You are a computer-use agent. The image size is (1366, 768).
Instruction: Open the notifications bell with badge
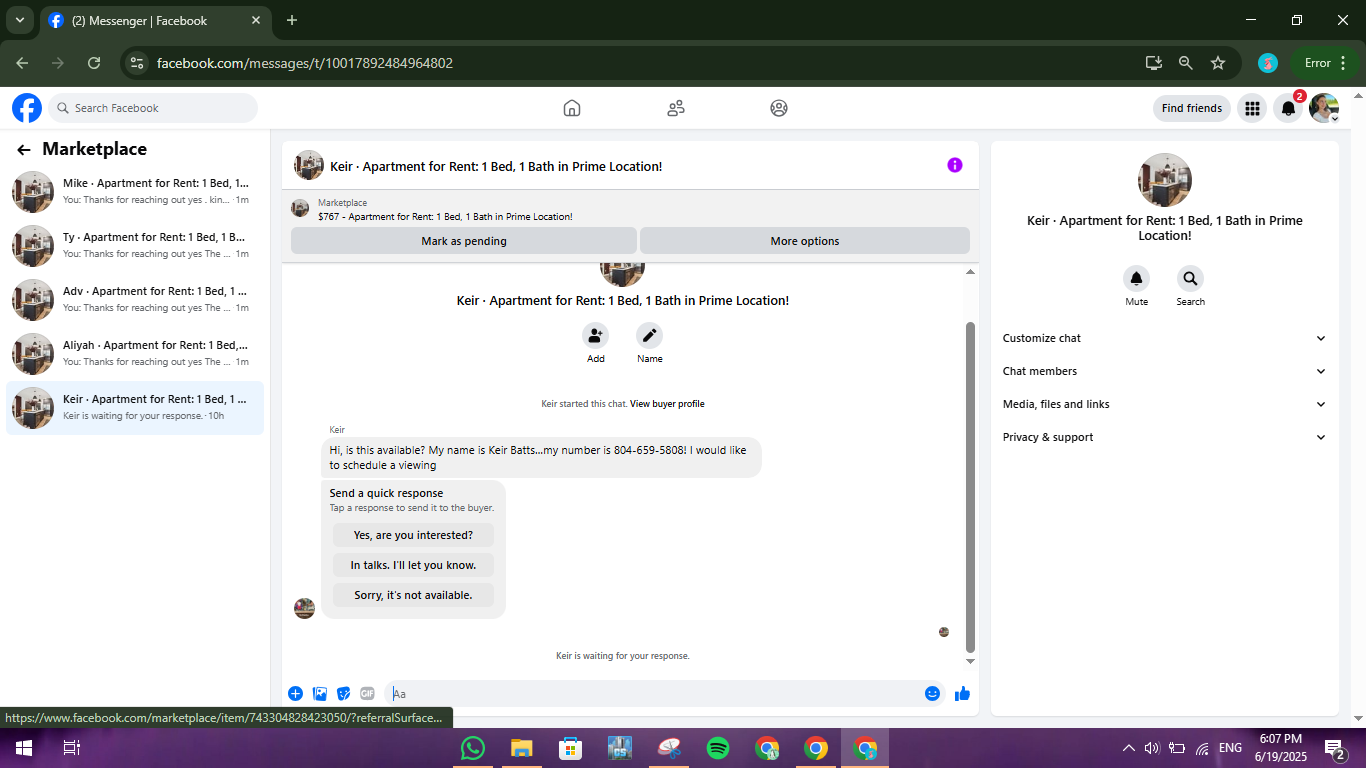pos(1288,108)
